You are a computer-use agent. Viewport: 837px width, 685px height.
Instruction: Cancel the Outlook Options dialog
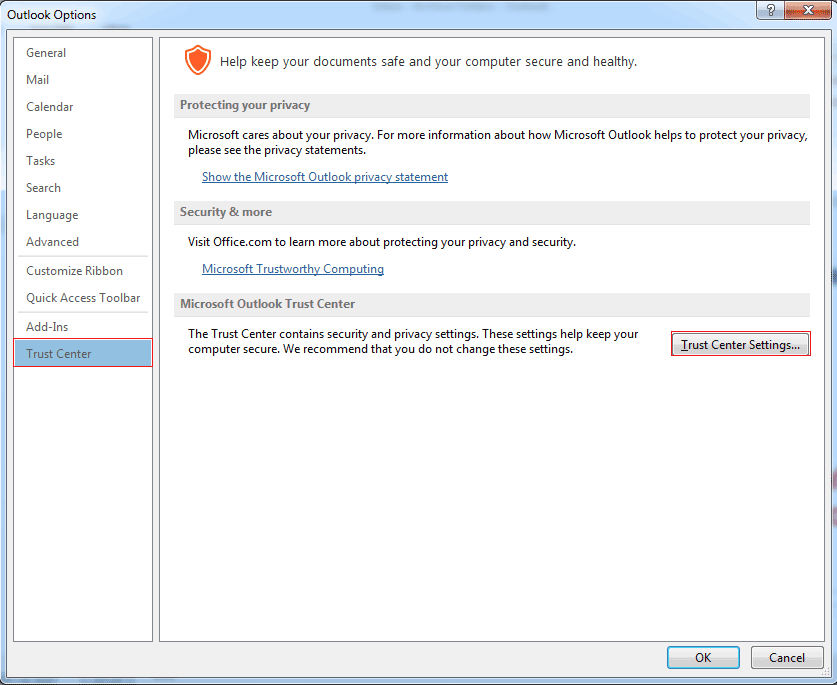[787, 657]
